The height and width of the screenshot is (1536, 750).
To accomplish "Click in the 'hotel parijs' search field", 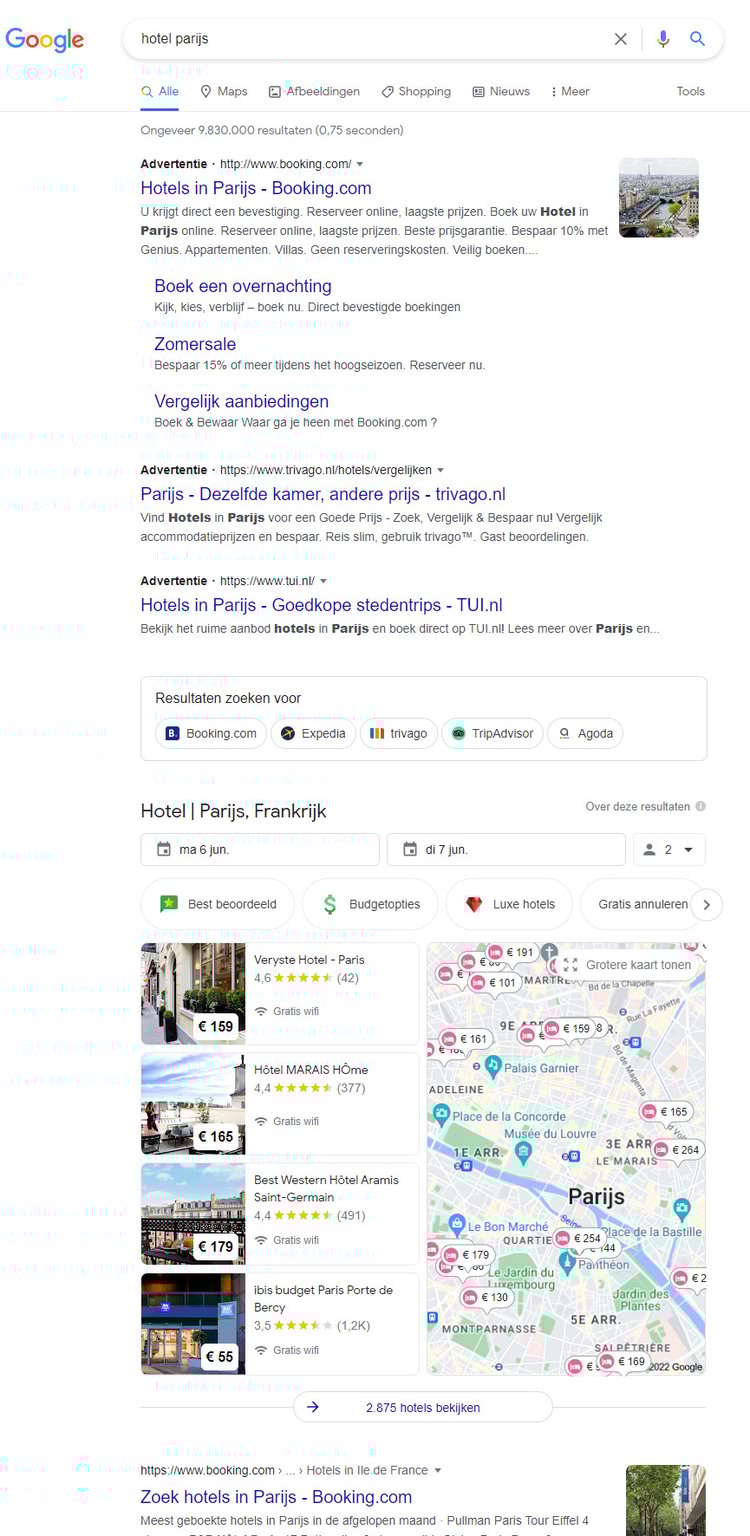I will pyautogui.click(x=370, y=39).
